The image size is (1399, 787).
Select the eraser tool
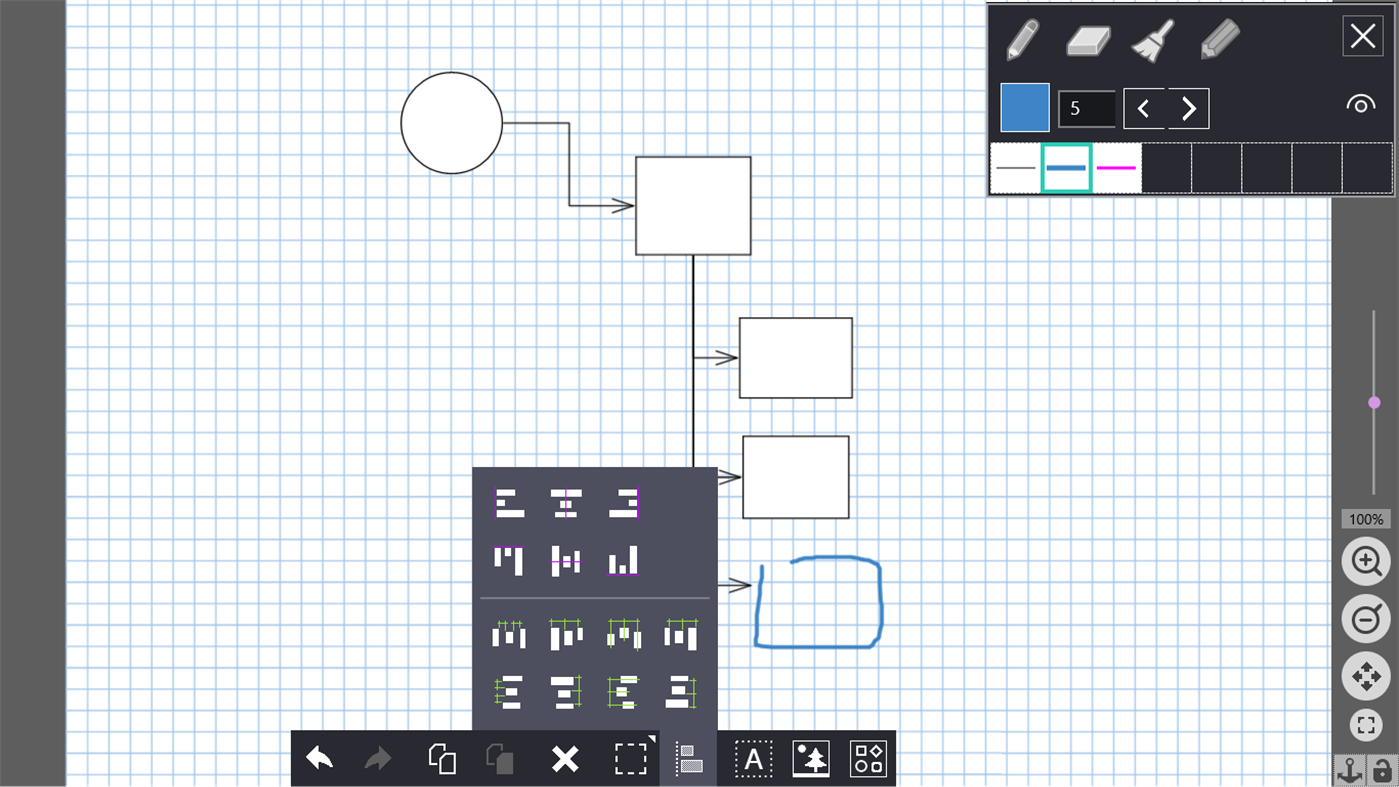coord(1087,40)
